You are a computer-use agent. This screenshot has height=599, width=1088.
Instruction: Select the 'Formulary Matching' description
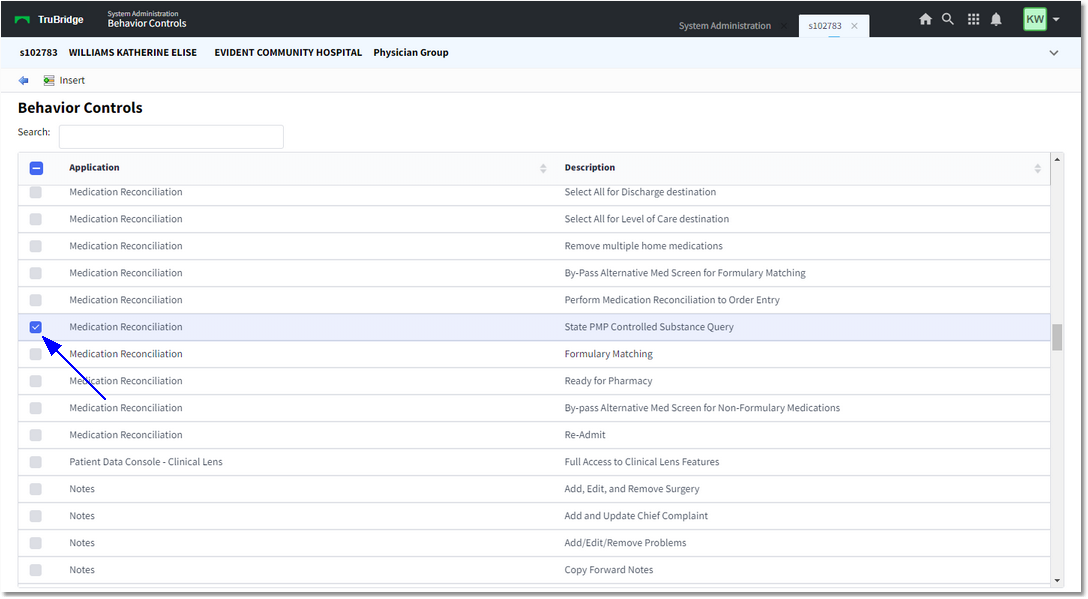(x=609, y=354)
